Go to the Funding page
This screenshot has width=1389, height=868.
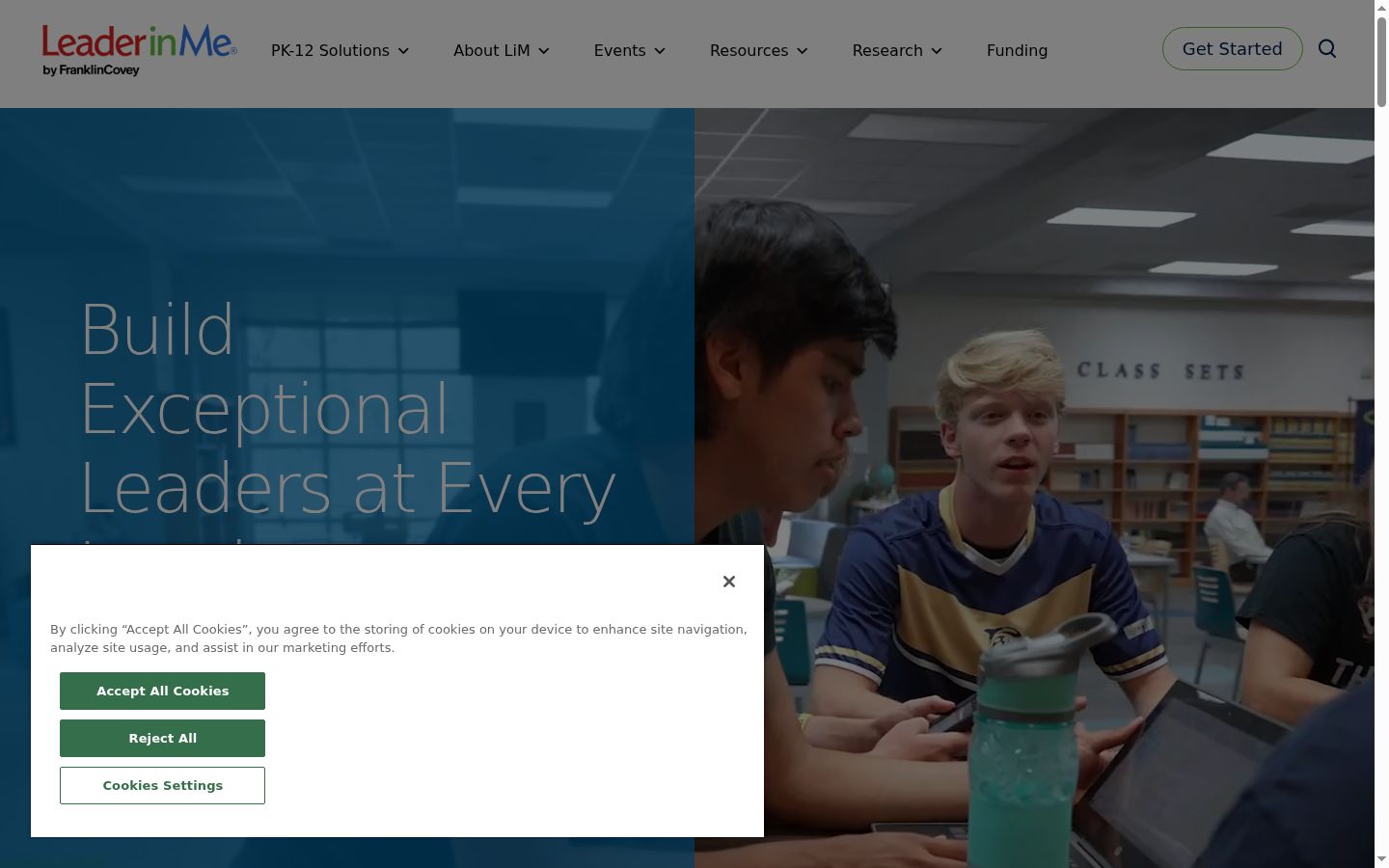pyautogui.click(x=1017, y=50)
